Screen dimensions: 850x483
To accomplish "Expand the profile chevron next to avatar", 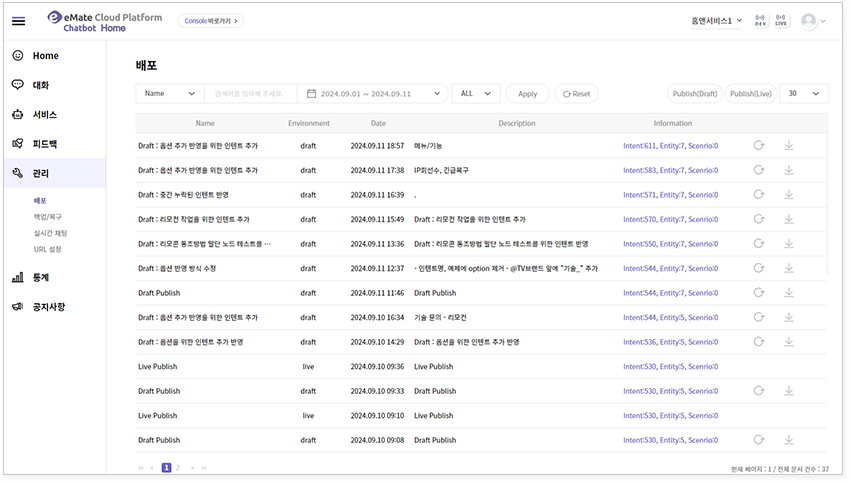I will (x=823, y=21).
